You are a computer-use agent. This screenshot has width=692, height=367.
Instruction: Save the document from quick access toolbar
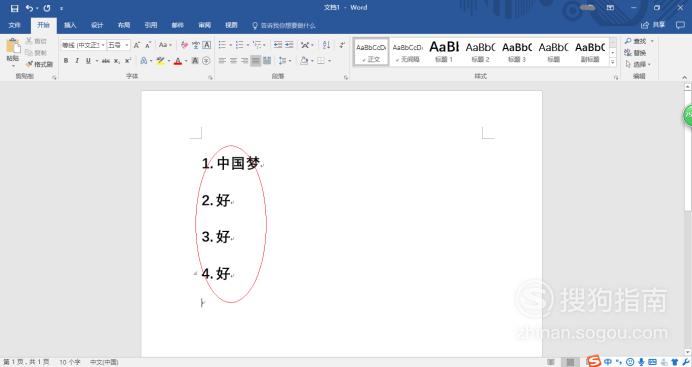pos(14,8)
